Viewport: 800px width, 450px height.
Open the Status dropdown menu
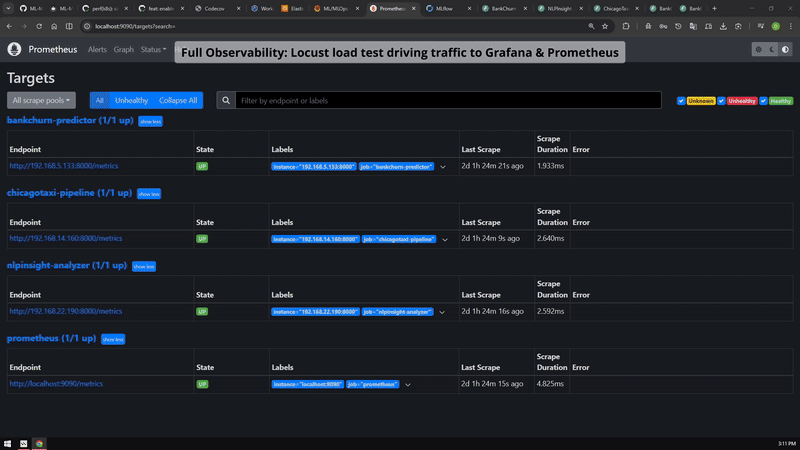tap(154, 49)
